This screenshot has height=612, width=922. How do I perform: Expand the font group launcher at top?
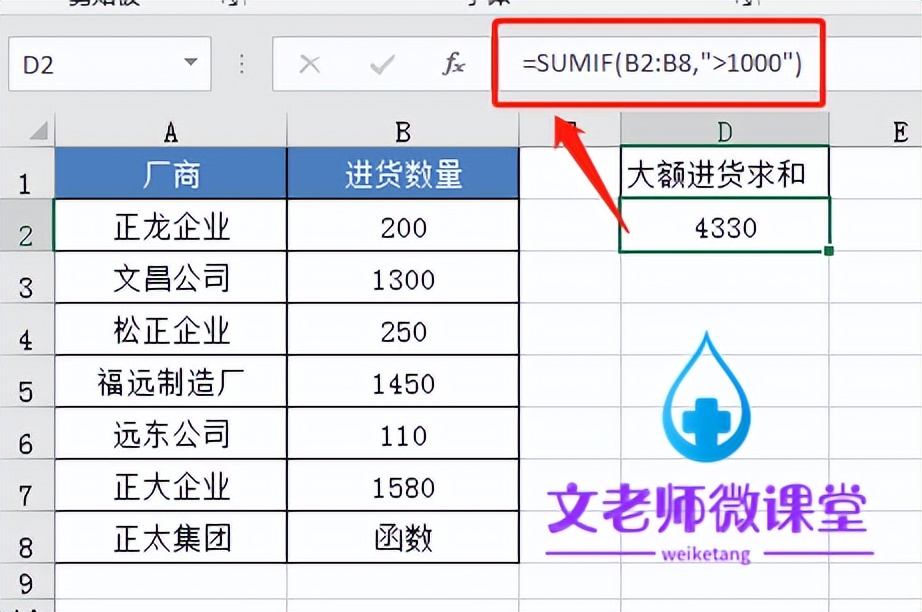pyautogui.click(x=232, y=4)
